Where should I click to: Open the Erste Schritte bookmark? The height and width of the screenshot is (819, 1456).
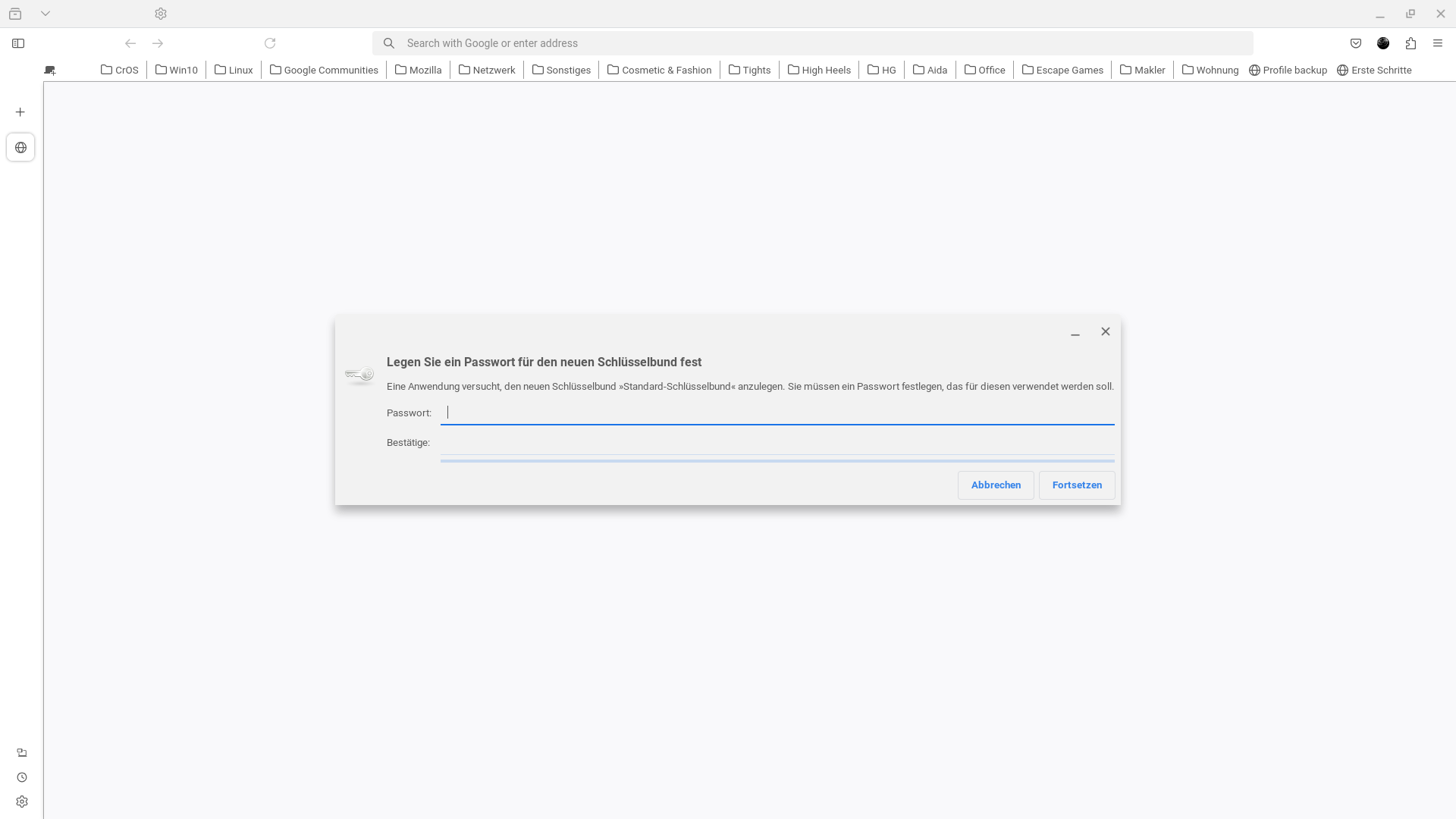1374,70
